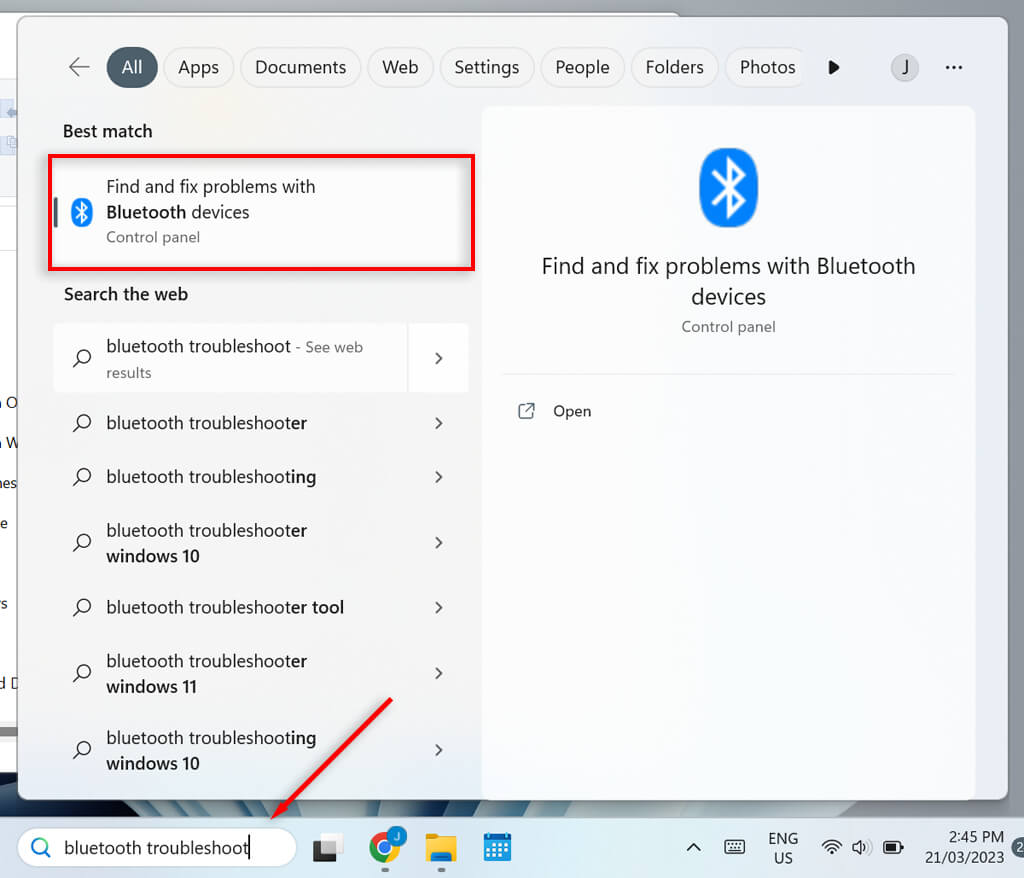Select the Documents filter tab
Image resolution: width=1024 pixels, height=878 pixels.
tap(300, 67)
